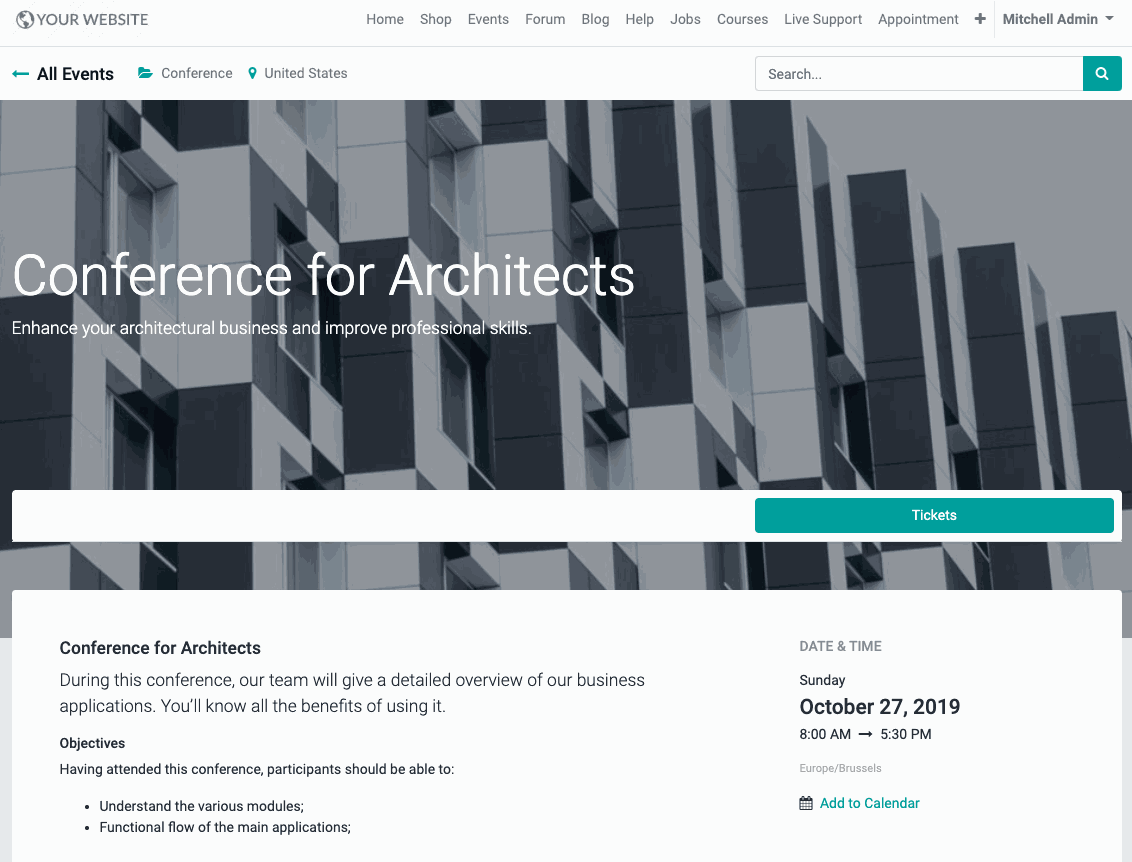Click the calendar icon near Add to Calendar

point(806,803)
